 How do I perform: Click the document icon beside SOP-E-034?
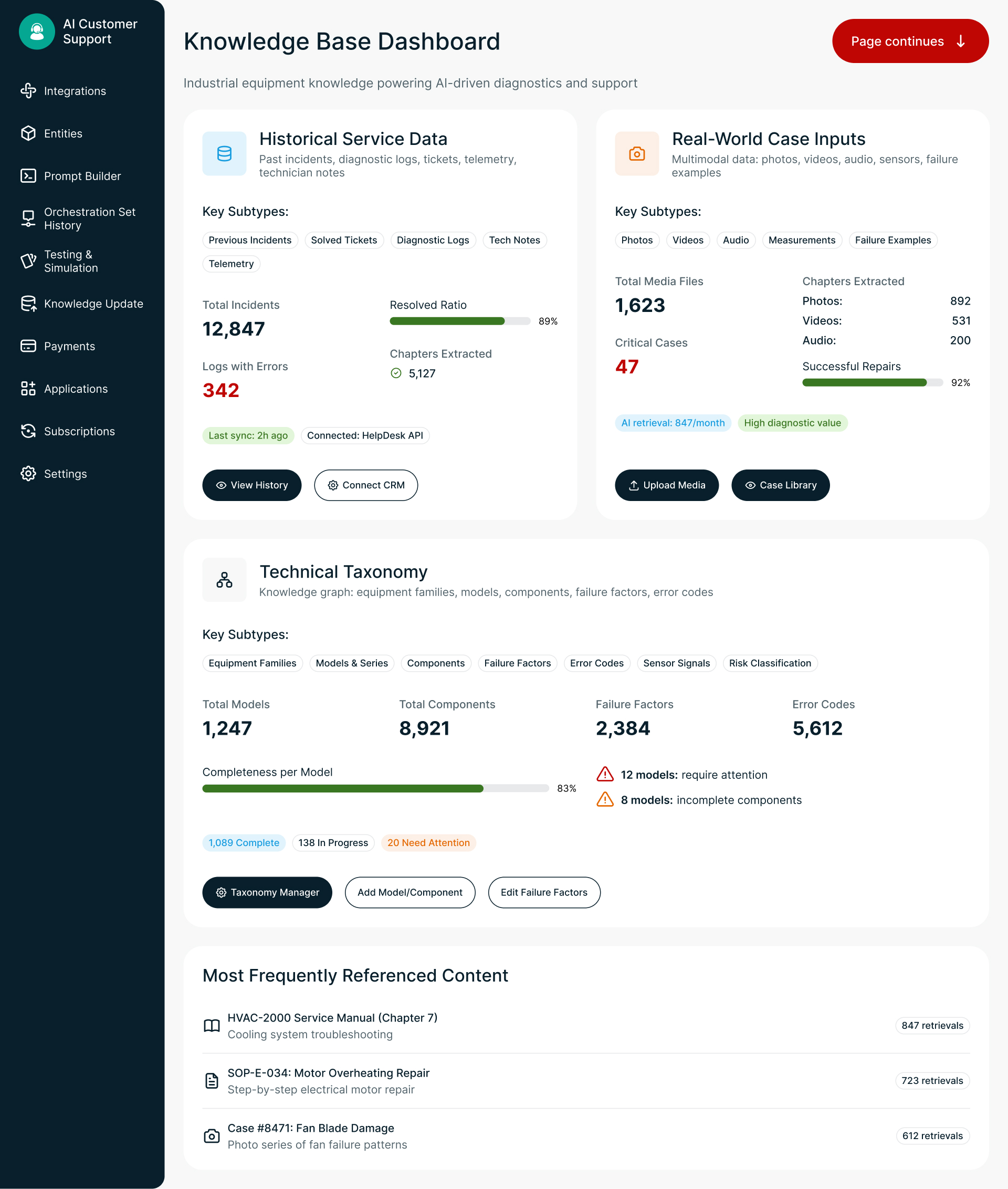(x=212, y=1080)
